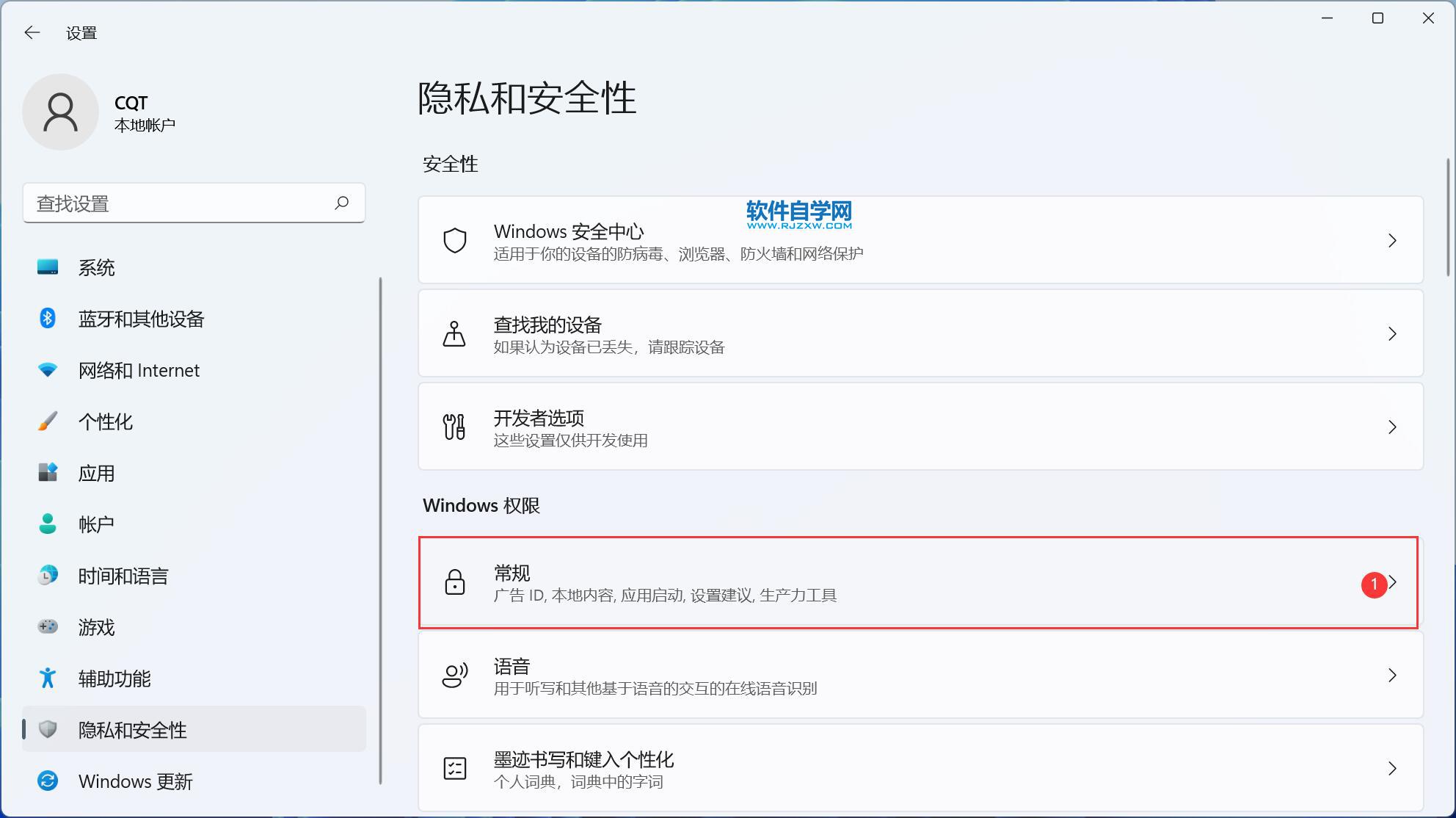This screenshot has width=1456, height=818.
Task: Click the 语音 settings entry title
Action: [512, 666]
